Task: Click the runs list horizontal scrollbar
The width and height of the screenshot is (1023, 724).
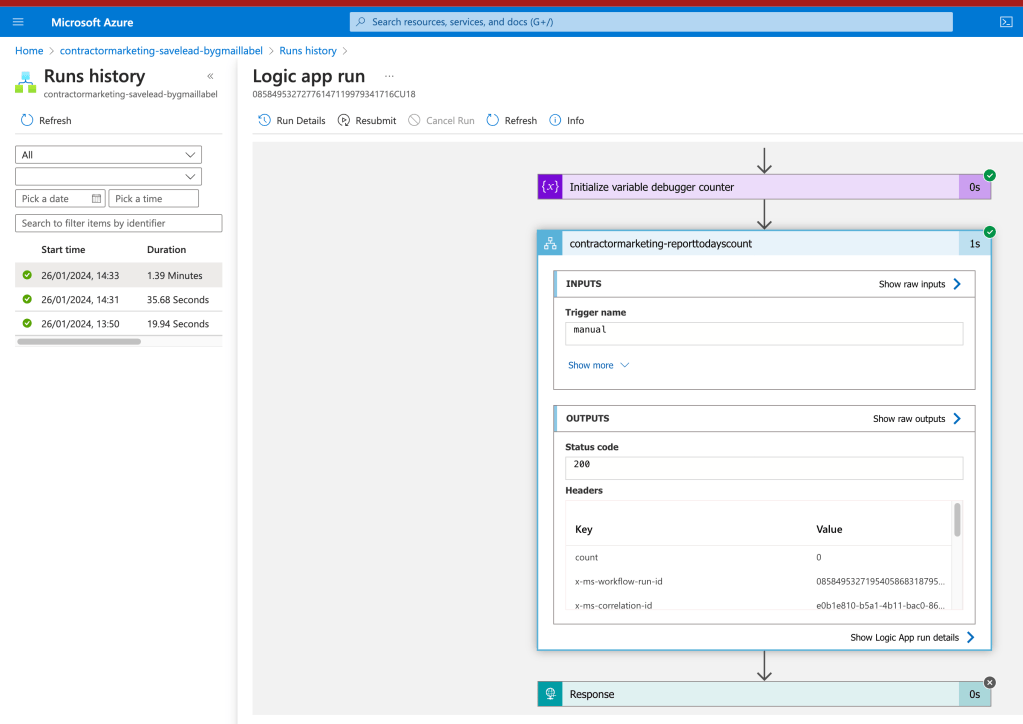Action: pyautogui.click(x=79, y=341)
